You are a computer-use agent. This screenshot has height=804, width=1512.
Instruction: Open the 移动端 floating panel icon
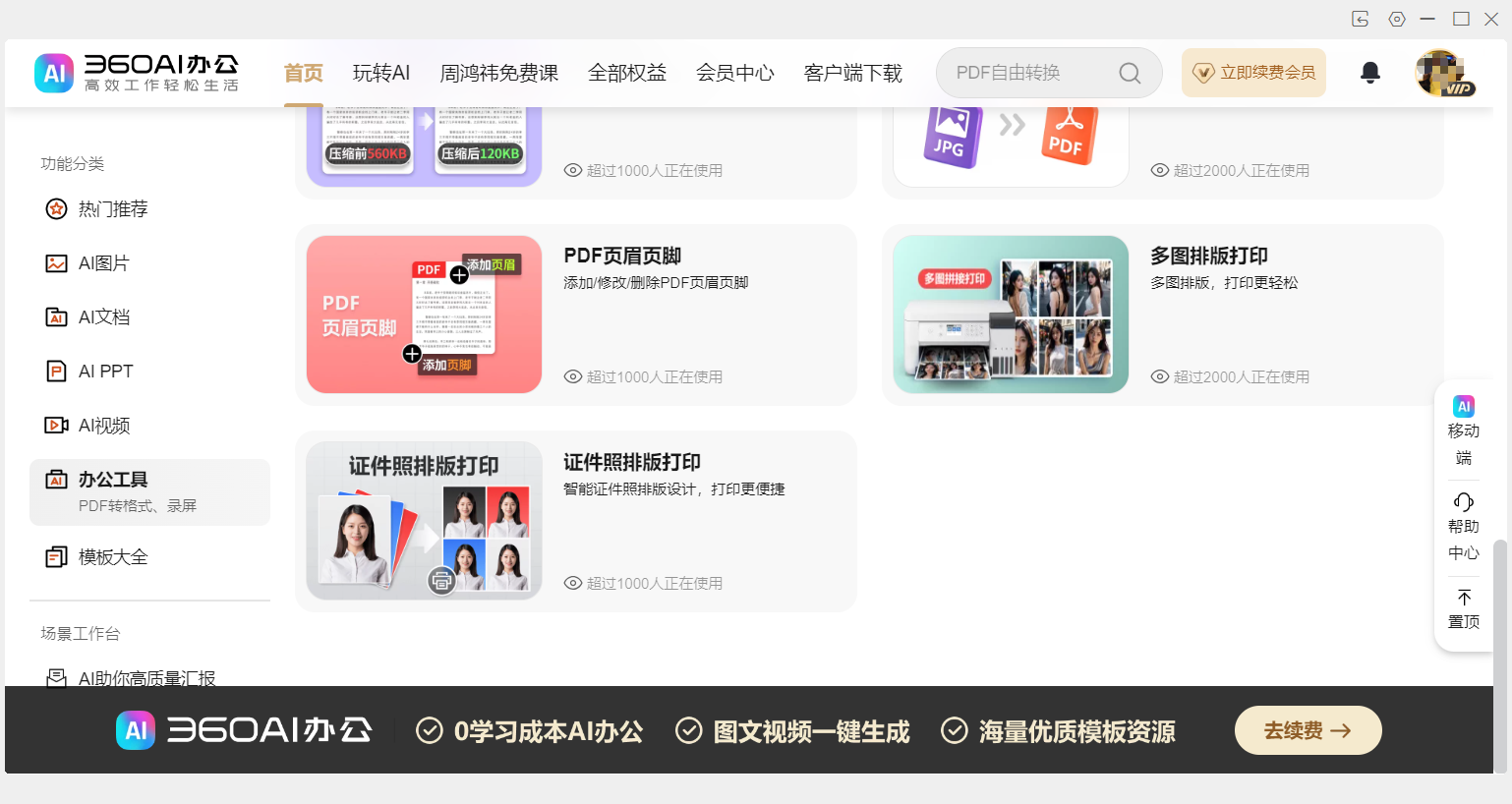coord(1463,406)
